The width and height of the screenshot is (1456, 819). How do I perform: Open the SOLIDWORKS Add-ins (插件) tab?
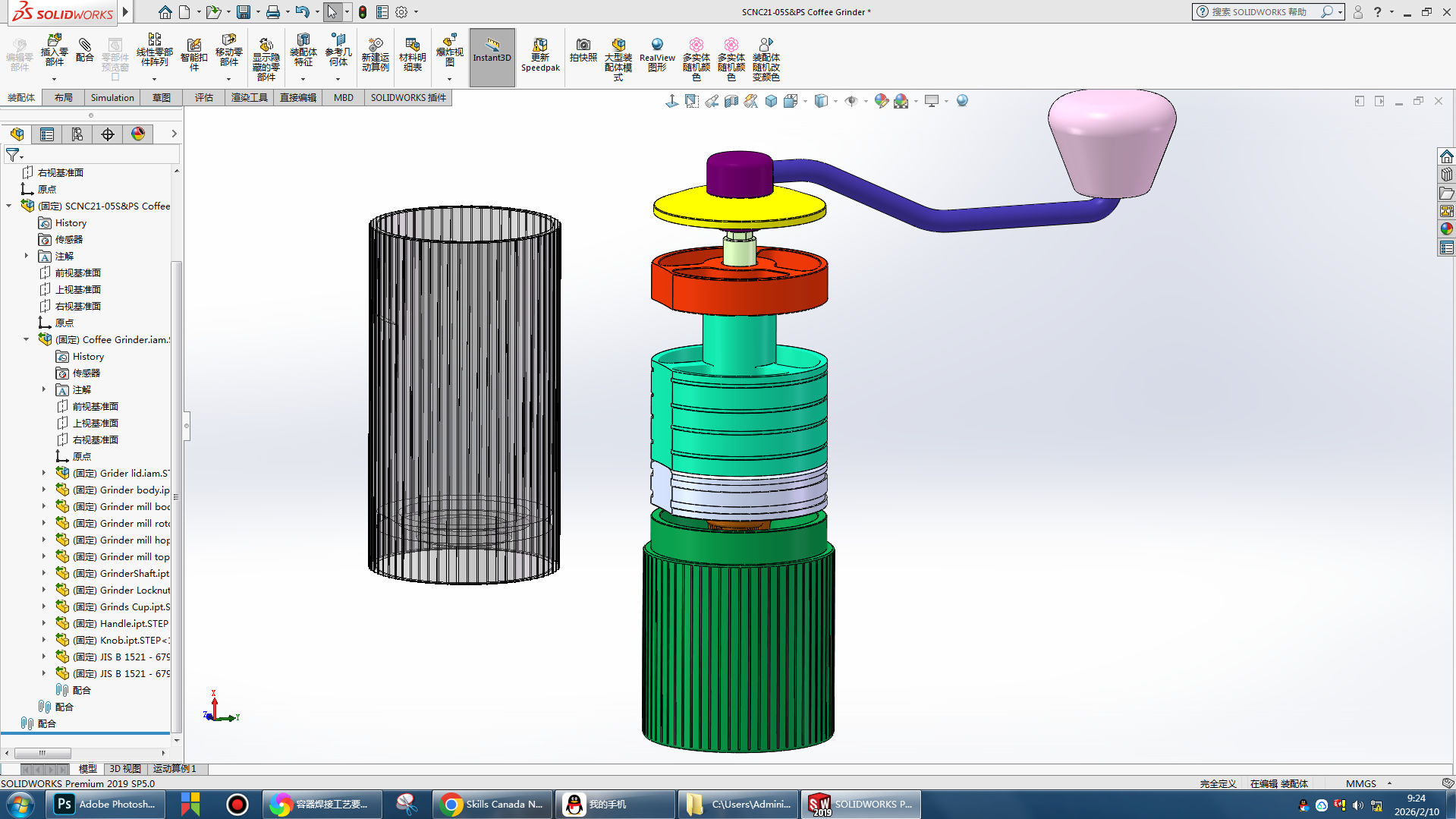click(x=408, y=98)
